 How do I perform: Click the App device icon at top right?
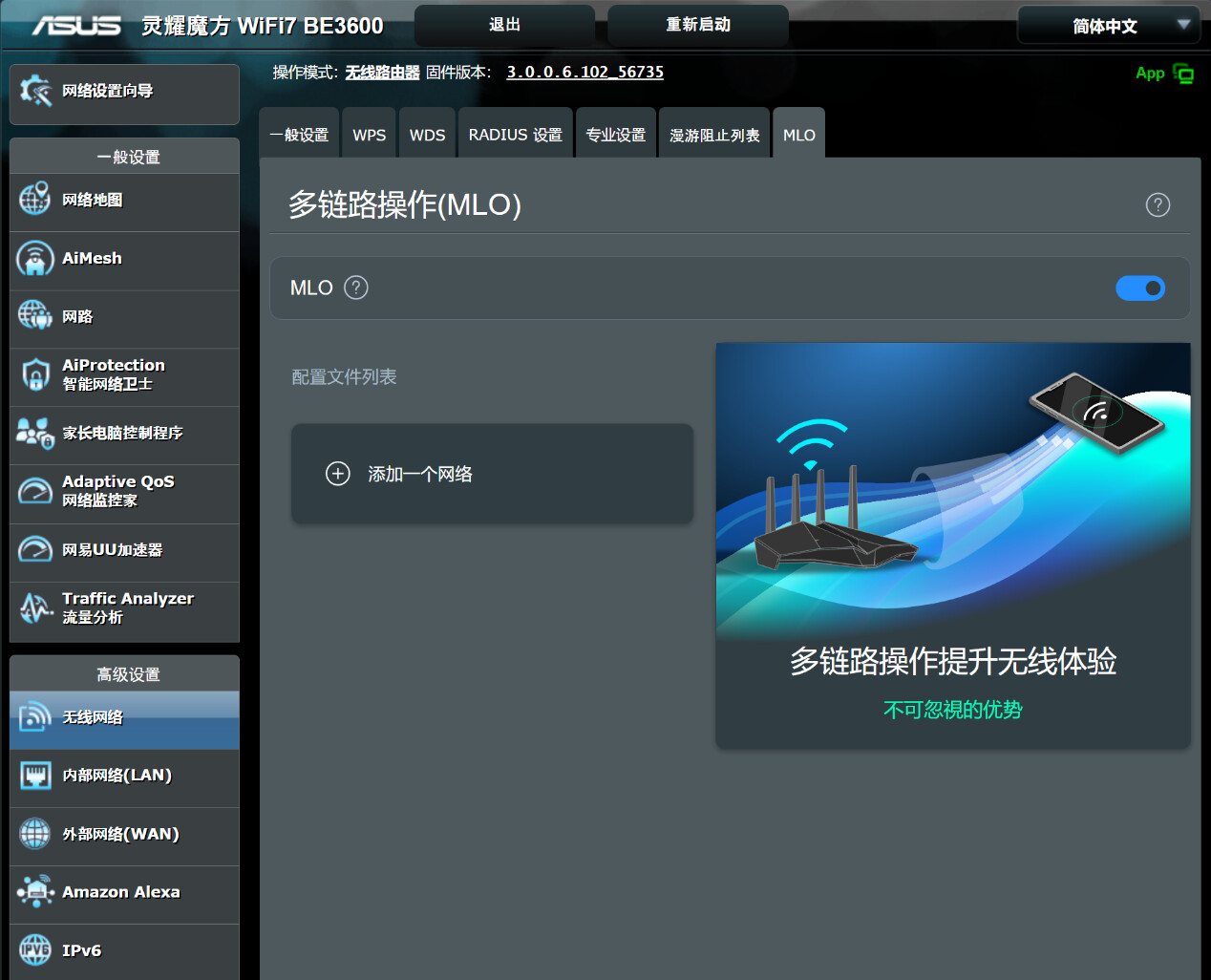pos(1183,74)
